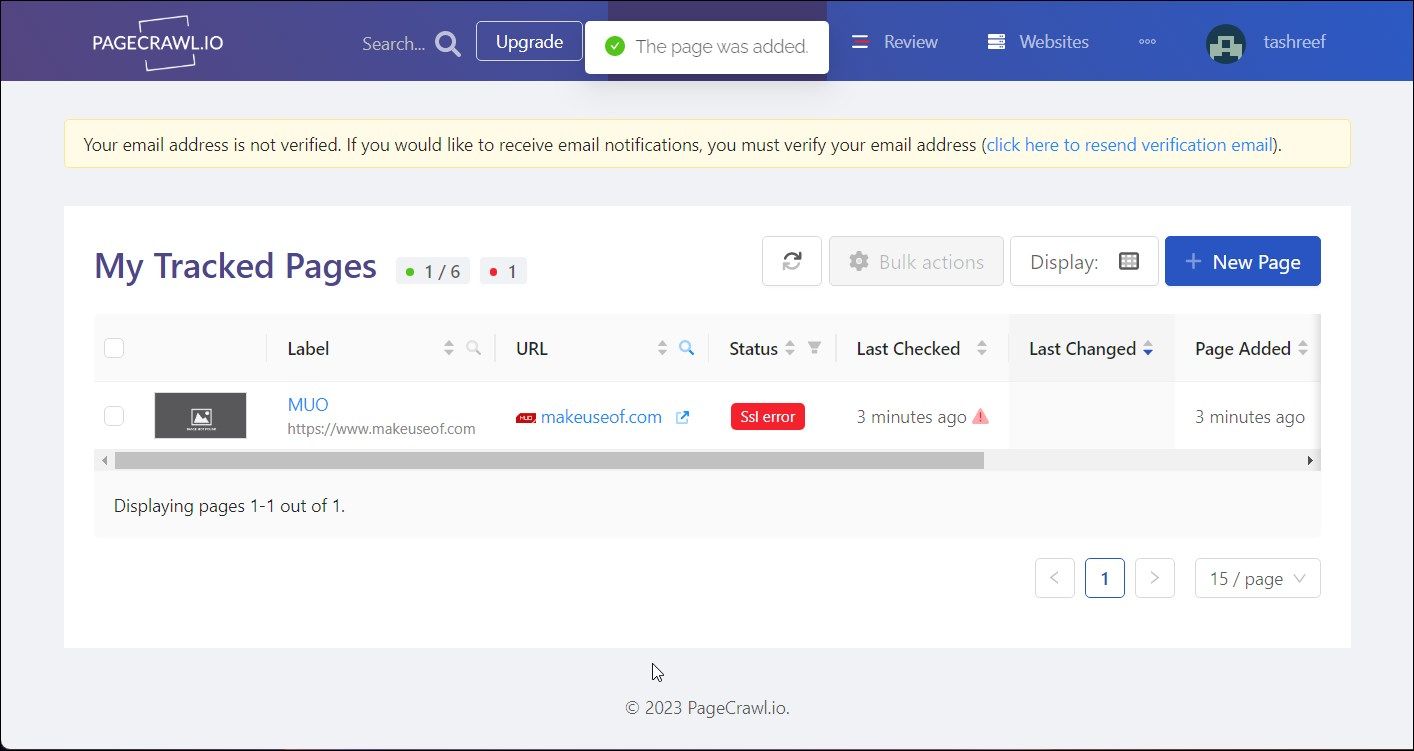
Task: Open the three-dots more menu in header
Action: tap(1147, 42)
